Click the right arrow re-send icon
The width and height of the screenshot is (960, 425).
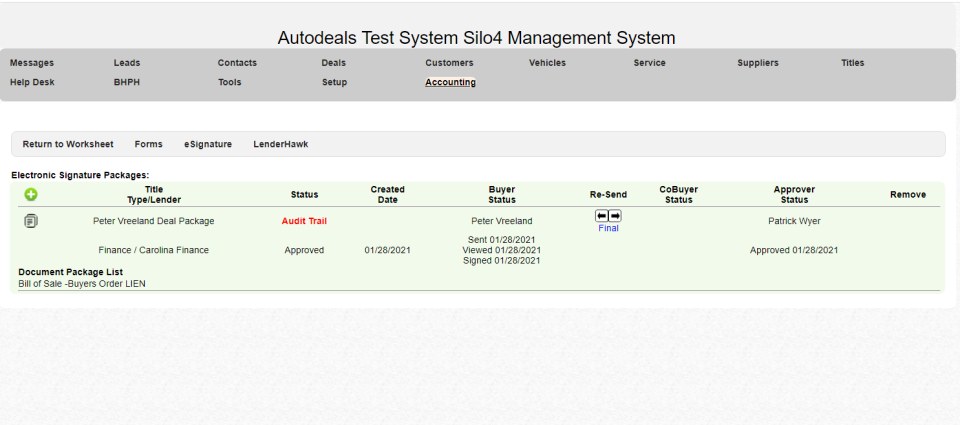point(615,216)
